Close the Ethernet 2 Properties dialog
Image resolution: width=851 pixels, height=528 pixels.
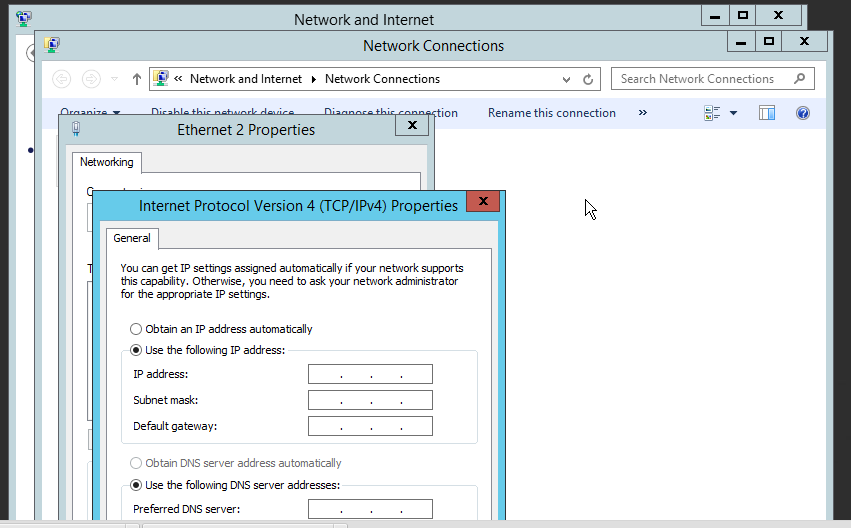point(412,125)
